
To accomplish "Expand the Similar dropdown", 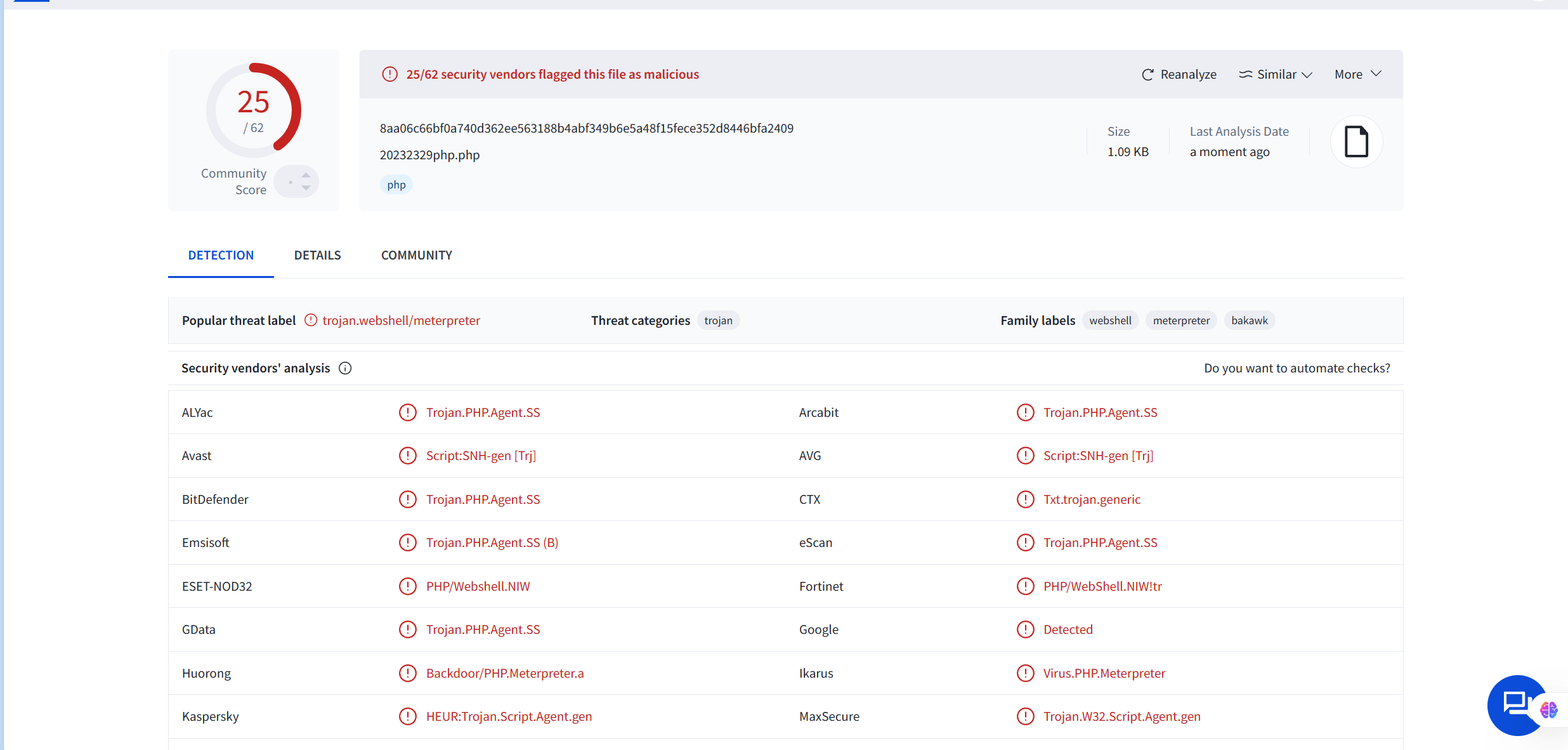I will (x=1276, y=75).
